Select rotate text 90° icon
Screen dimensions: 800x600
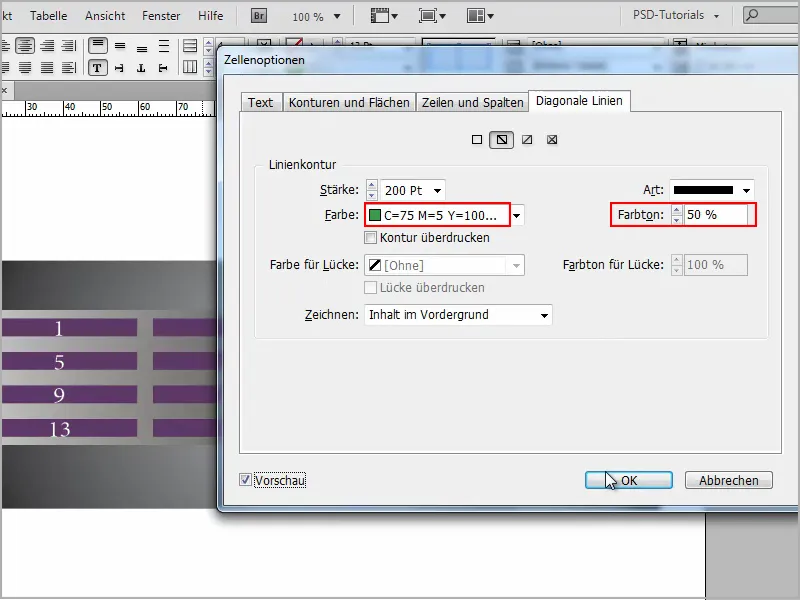coord(119,68)
